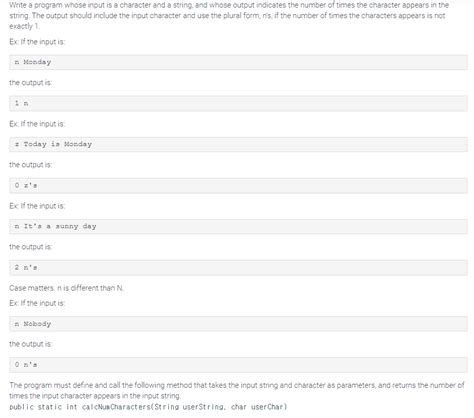Click the '1 n' output example box
The height and width of the screenshot is (418, 474).
(x=238, y=103)
